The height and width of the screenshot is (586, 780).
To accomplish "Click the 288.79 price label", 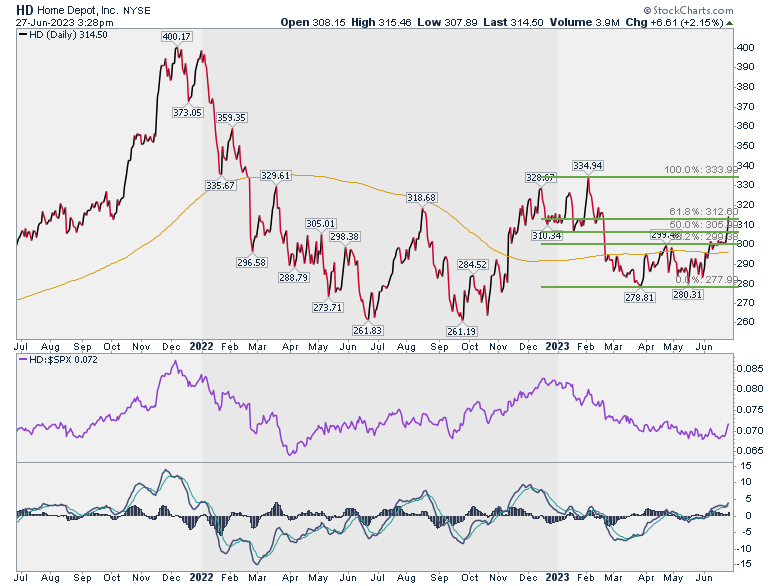I will 293,278.
